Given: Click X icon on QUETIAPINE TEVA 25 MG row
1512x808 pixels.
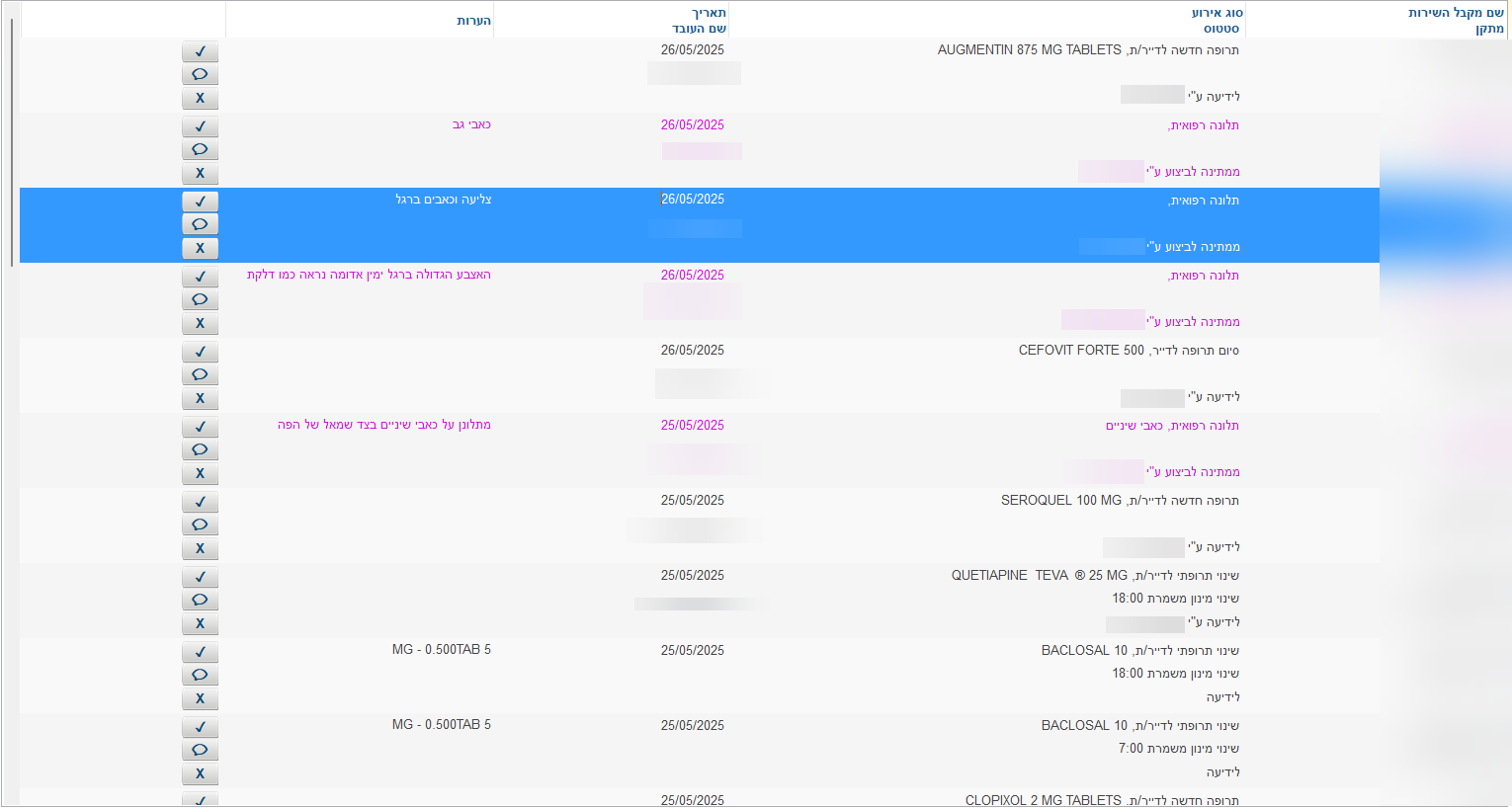Looking at the screenshot, I should pyautogui.click(x=200, y=624).
